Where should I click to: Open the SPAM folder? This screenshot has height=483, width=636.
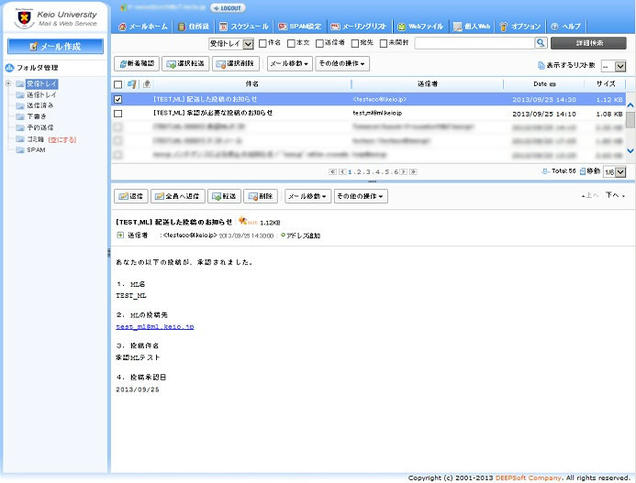[36, 149]
